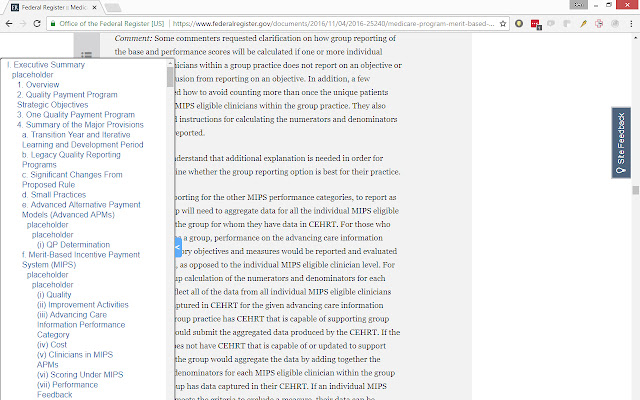Go to d. Small Practices section
This screenshot has height=400, width=640.
click(54, 195)
